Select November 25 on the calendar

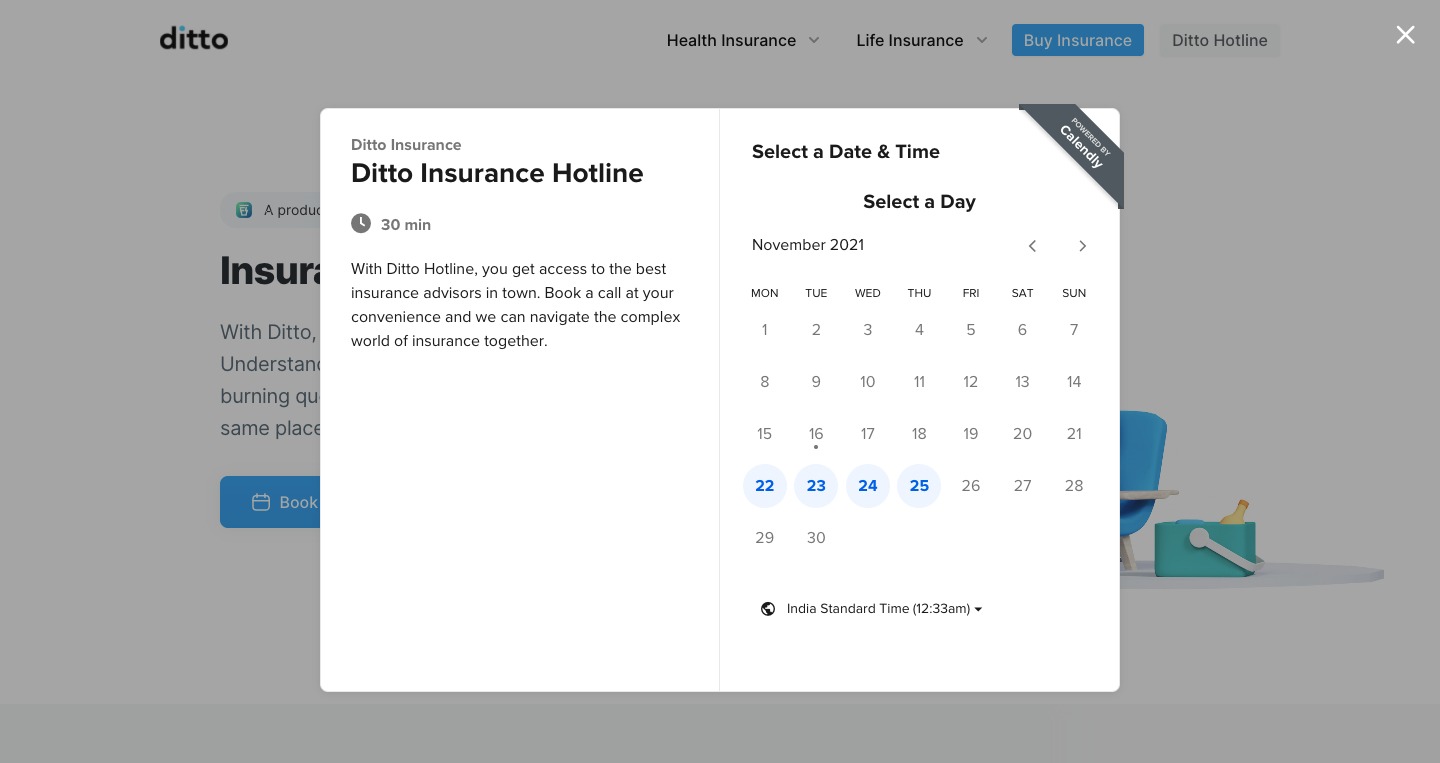tap(919, 486)
